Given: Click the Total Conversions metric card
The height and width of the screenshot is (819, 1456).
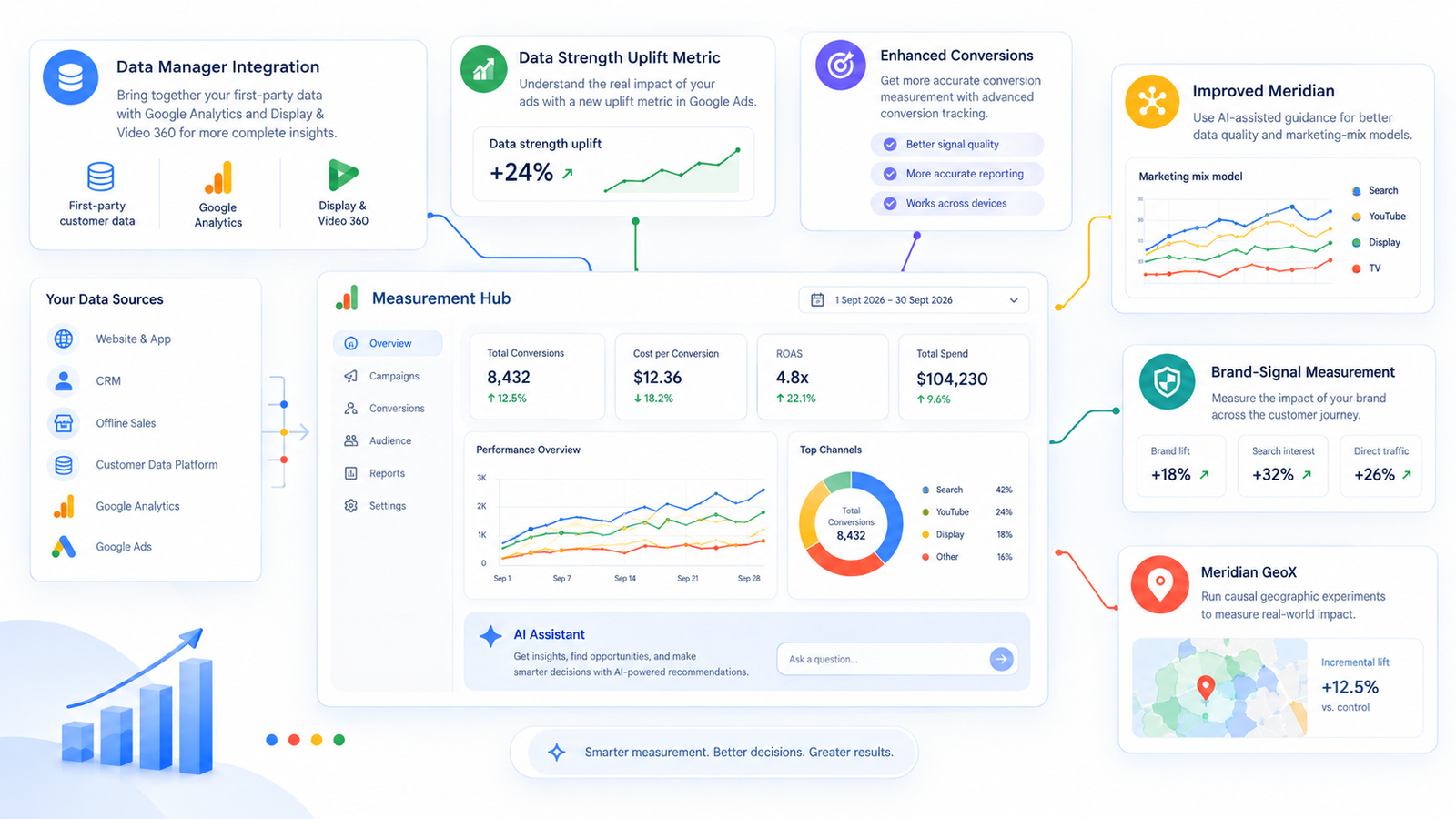Looking at the screenshot, I should point(537,377).
